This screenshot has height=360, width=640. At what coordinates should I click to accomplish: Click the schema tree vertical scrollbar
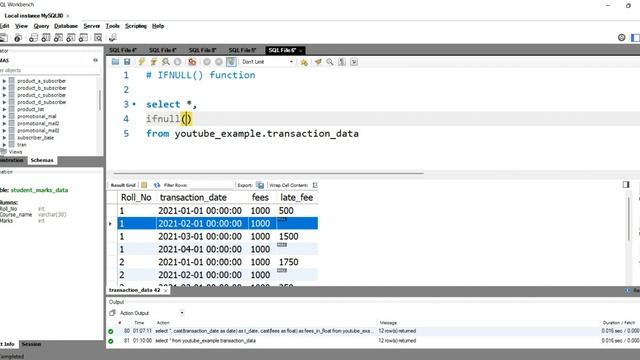point(99,100)
